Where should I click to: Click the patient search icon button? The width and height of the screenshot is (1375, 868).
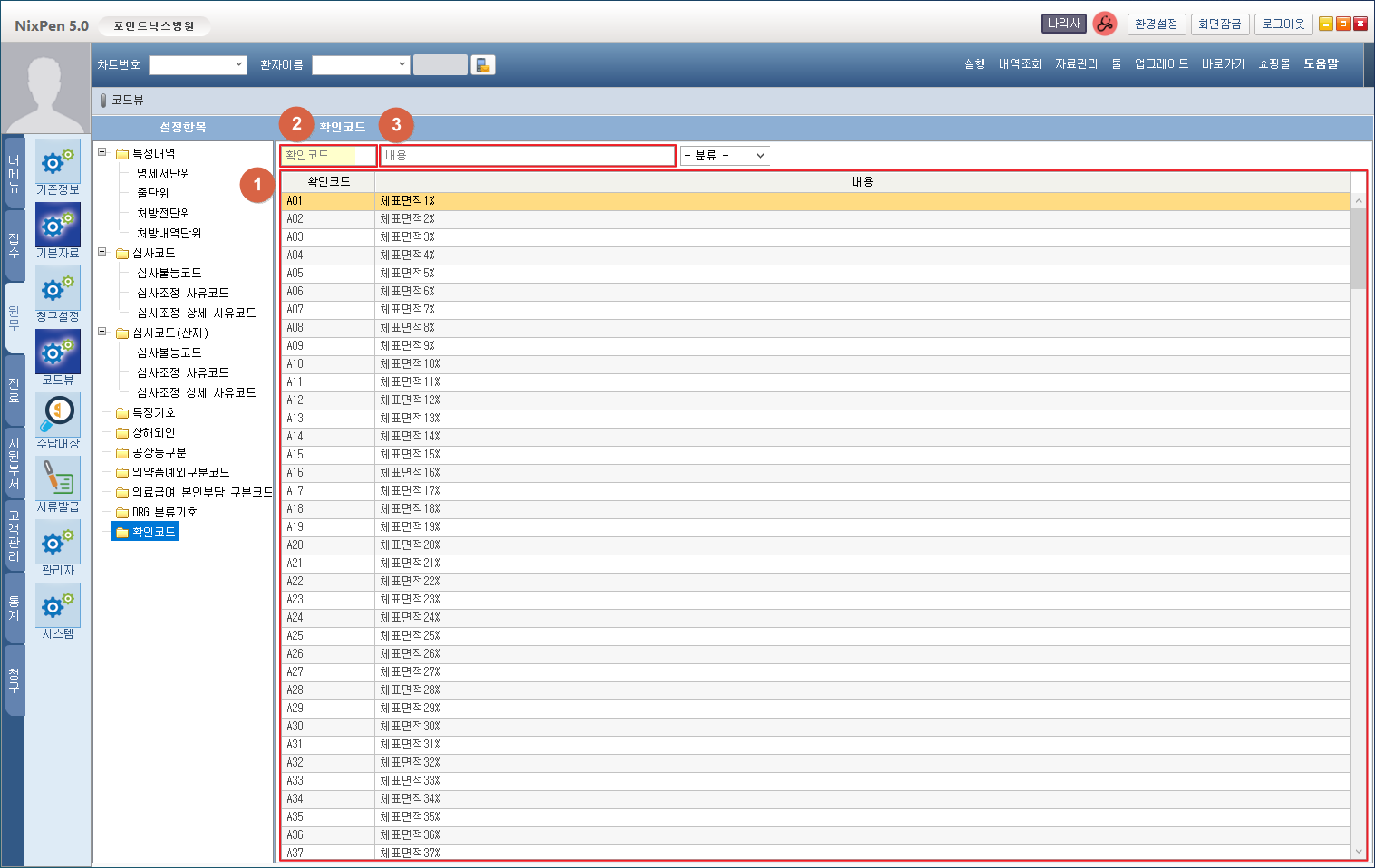[483, 65]
